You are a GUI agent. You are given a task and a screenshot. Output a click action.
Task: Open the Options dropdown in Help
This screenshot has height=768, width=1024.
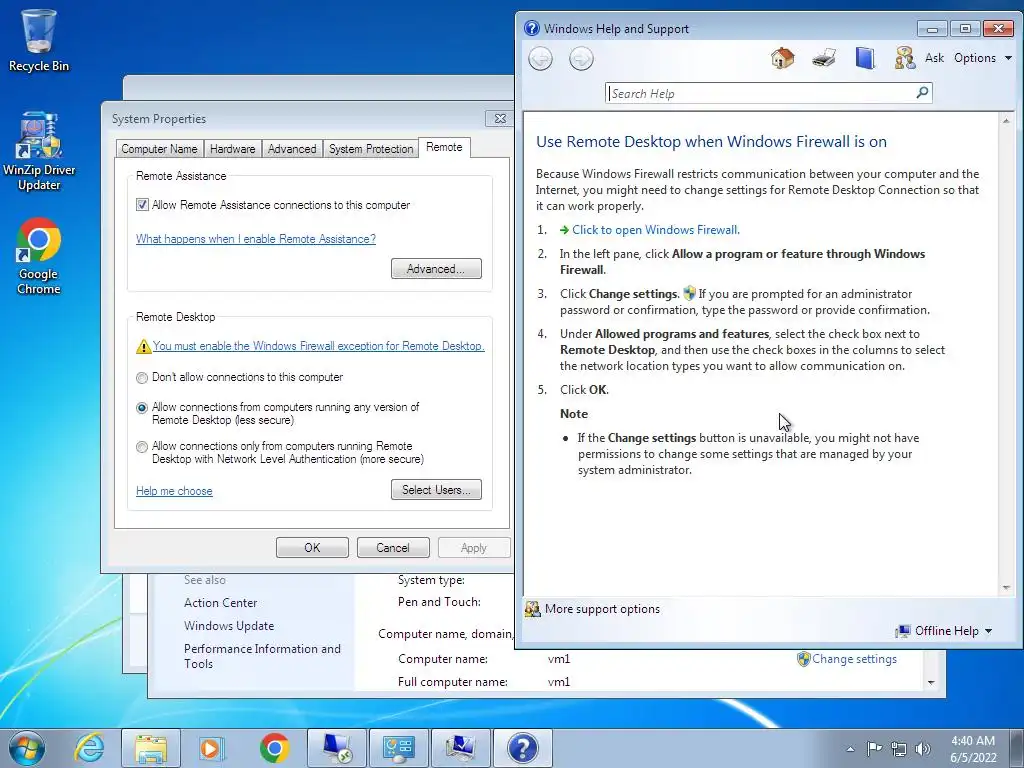point(983,57)
